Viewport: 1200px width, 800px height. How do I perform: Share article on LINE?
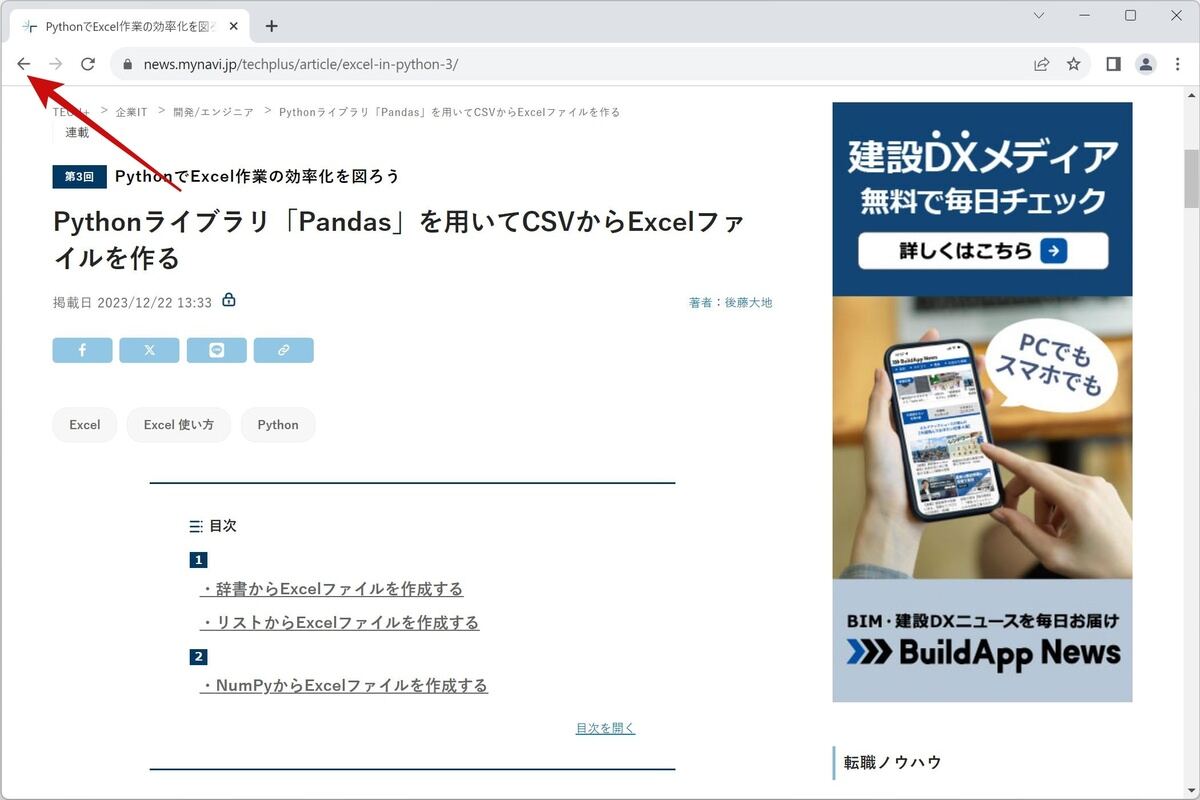(216, 350)
